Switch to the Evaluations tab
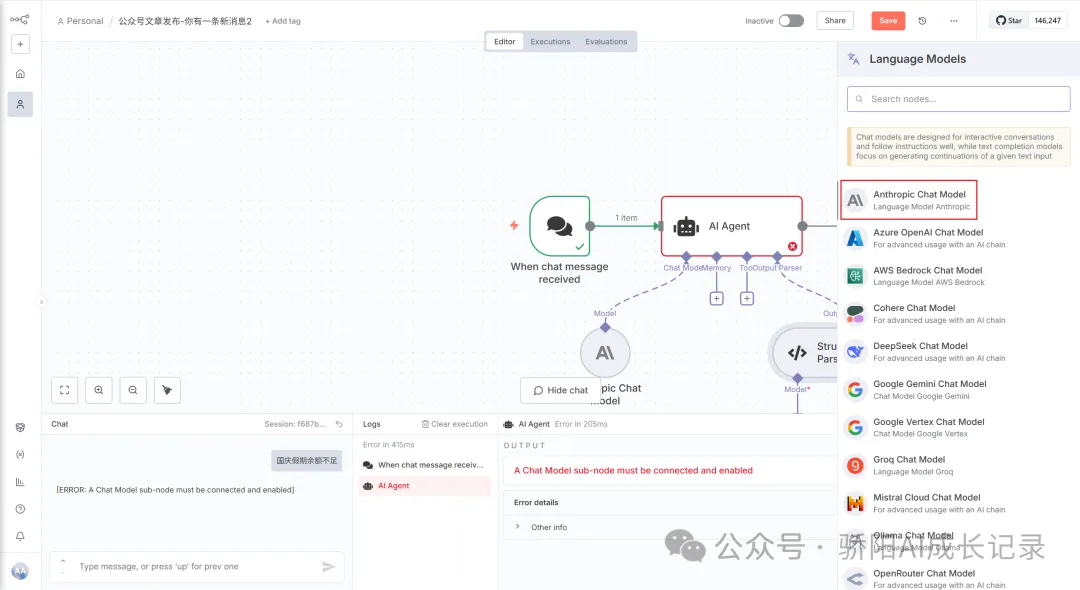The image size is (1080, 590). coord(606,41)
